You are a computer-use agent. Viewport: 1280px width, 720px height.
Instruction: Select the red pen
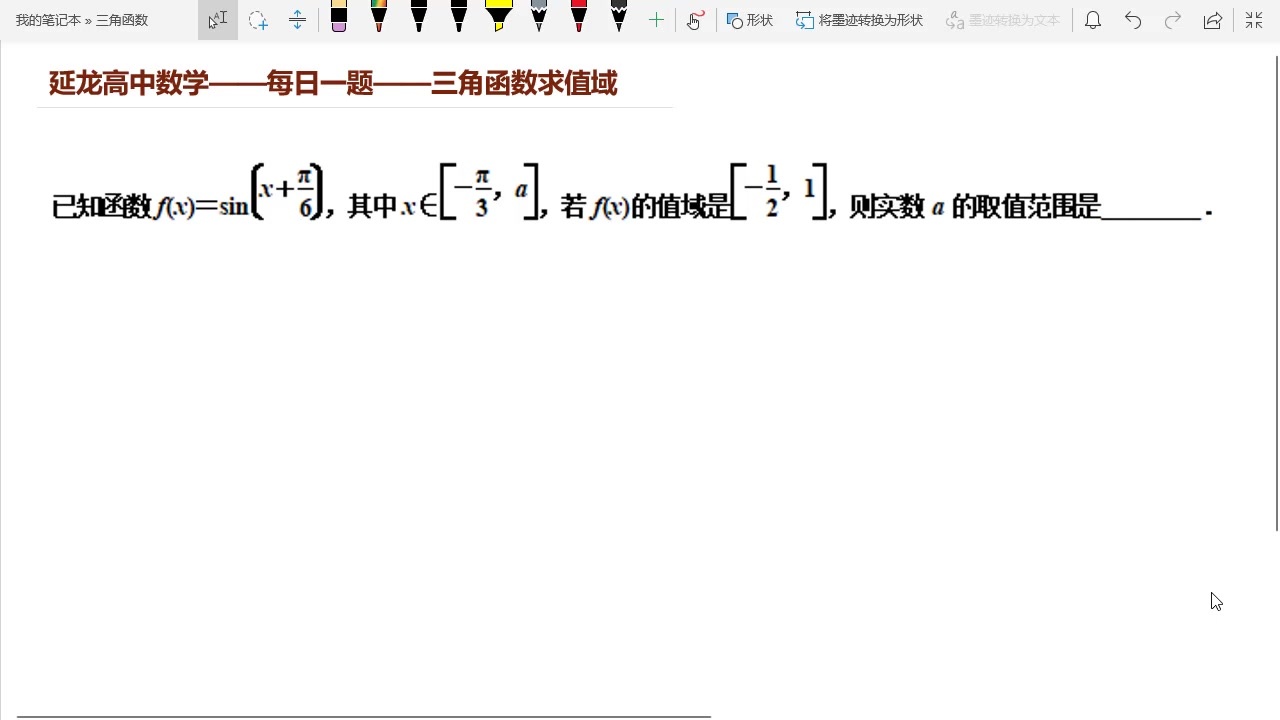579,17
